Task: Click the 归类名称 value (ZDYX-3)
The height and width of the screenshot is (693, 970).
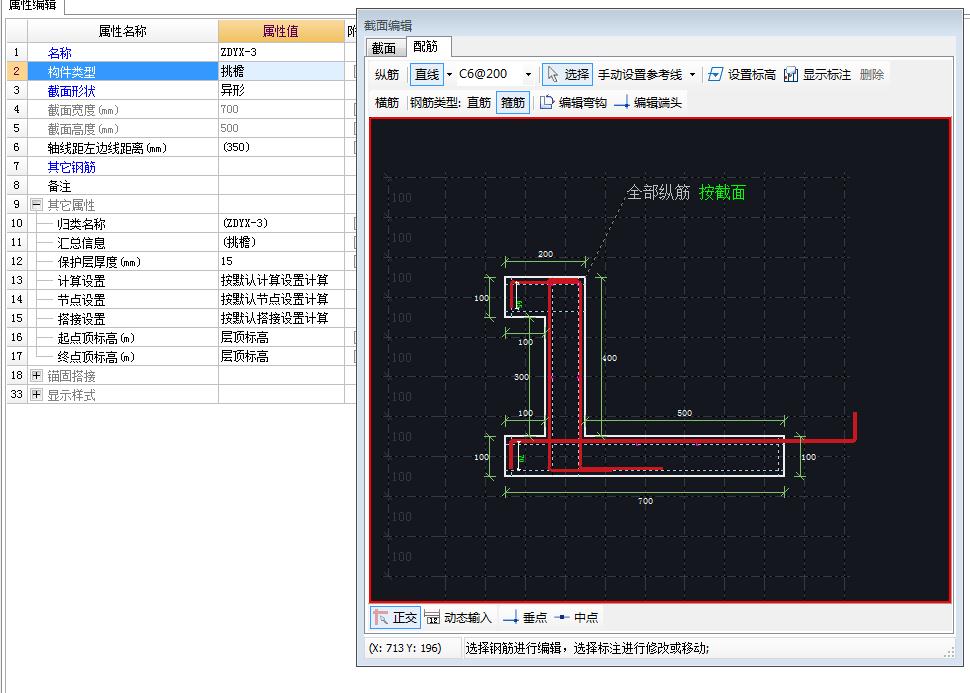Action: (x=281, y=223)
